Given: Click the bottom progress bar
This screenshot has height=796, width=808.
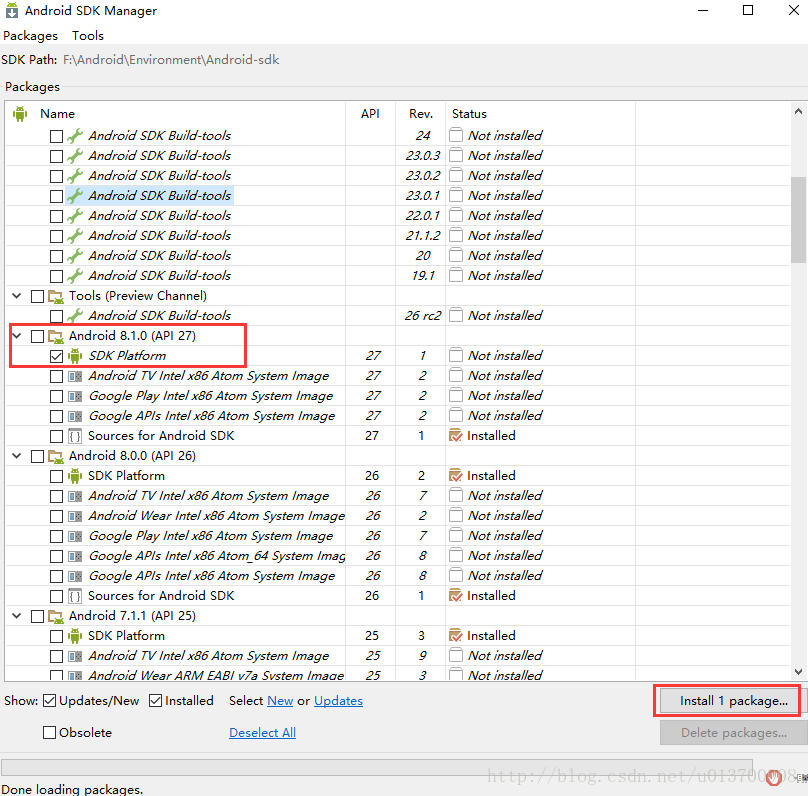Looking at the screenshot, I should 377,767.
